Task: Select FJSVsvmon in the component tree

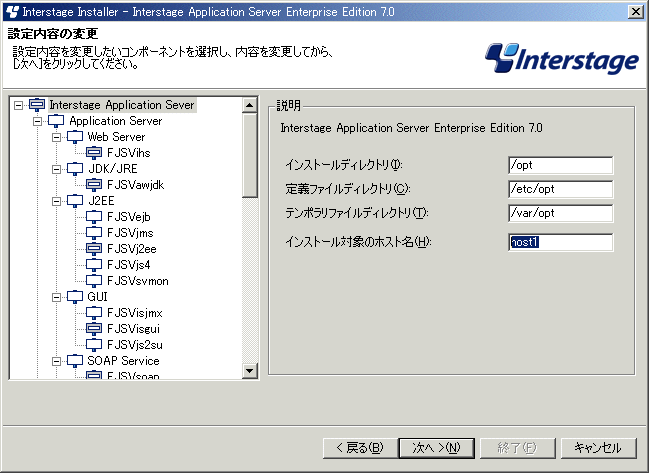Action: (137, 281)
